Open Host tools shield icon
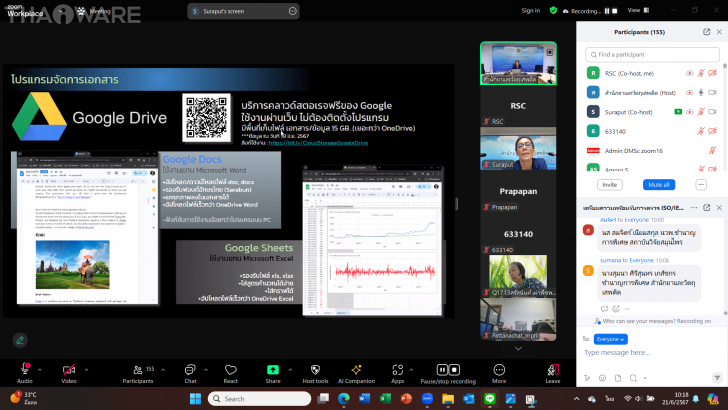This screenshot has width=728, height=410. [x=315, y=370]
